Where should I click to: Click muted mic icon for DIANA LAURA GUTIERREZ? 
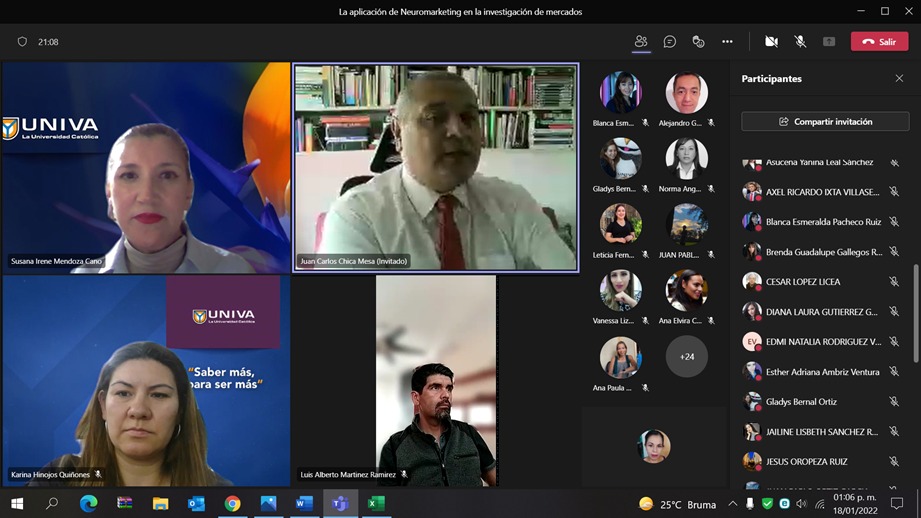click(894, 311)
